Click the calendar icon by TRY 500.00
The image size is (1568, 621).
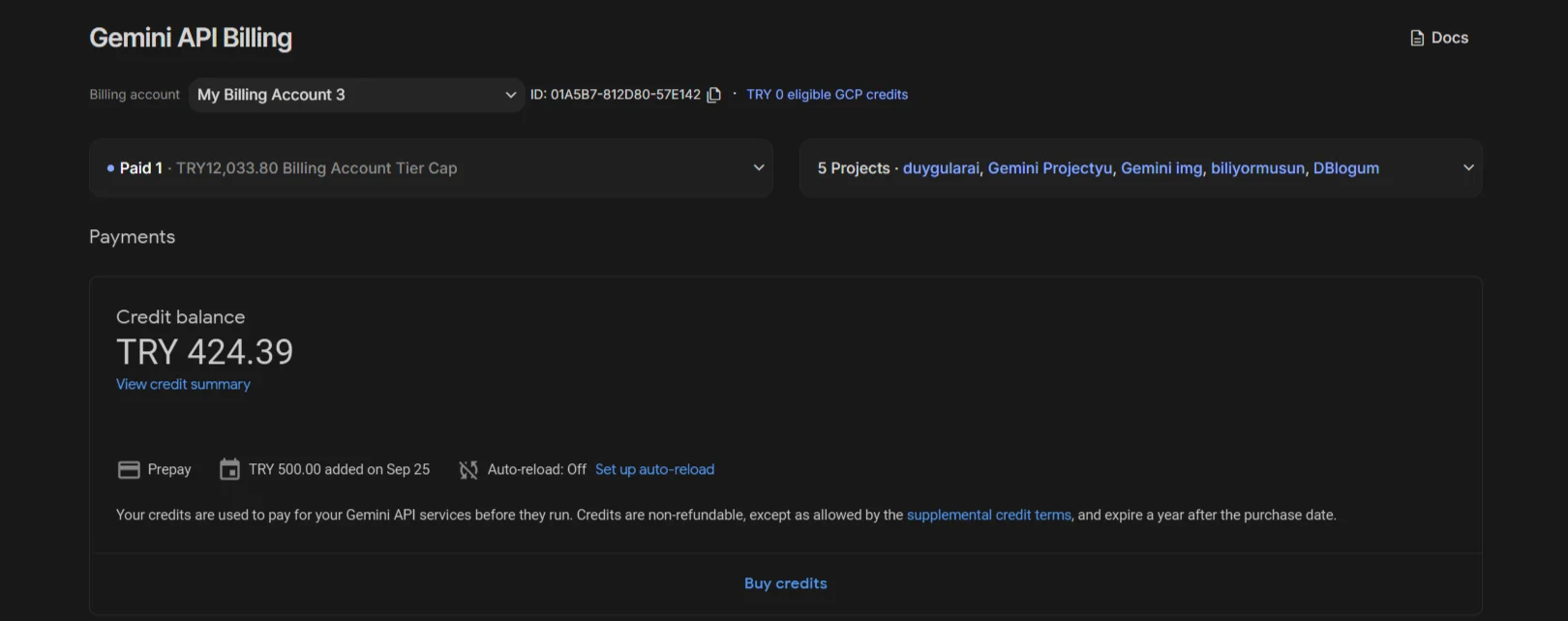(x=229, y=469)
